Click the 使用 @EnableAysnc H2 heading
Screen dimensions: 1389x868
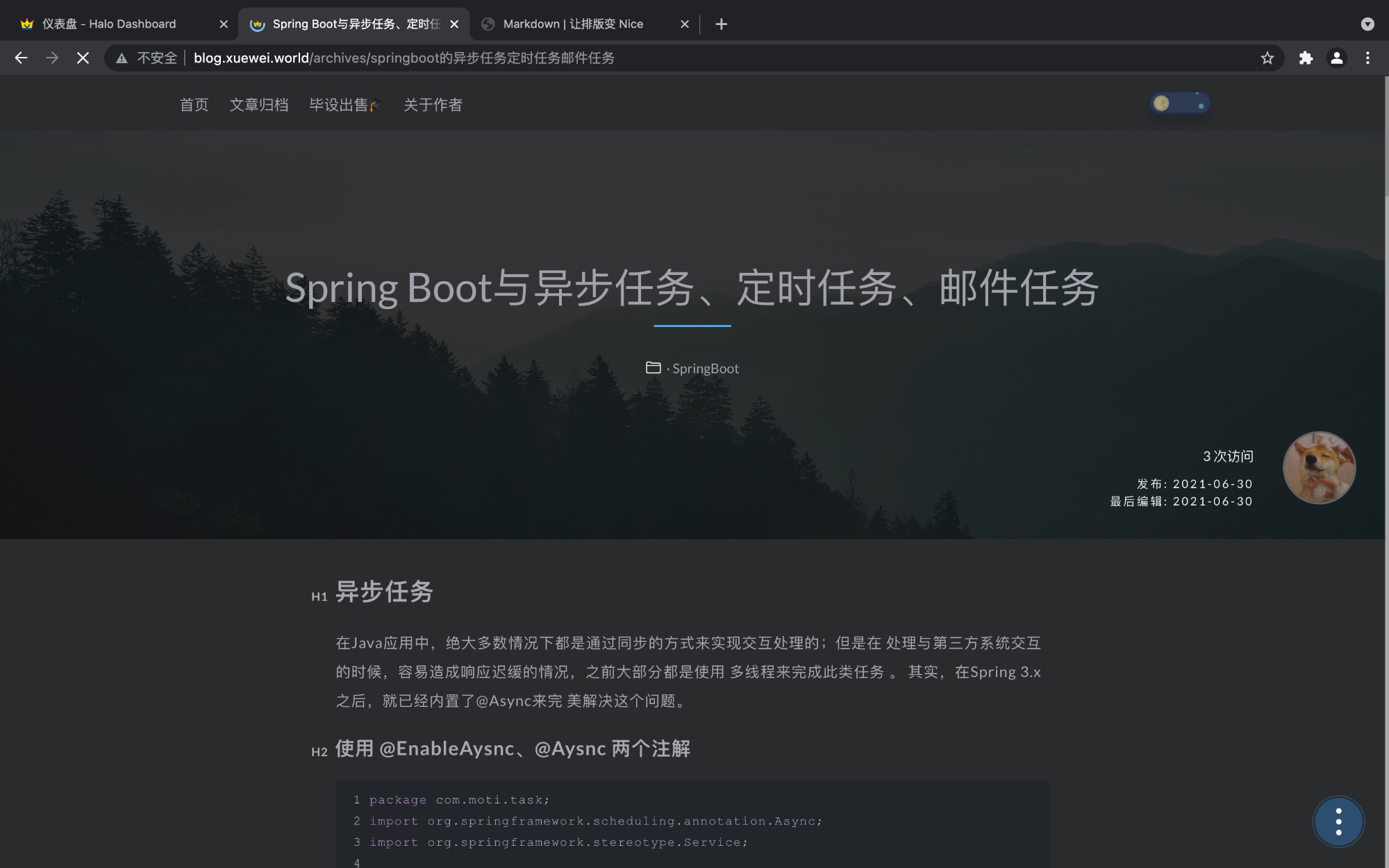point(513,749)
